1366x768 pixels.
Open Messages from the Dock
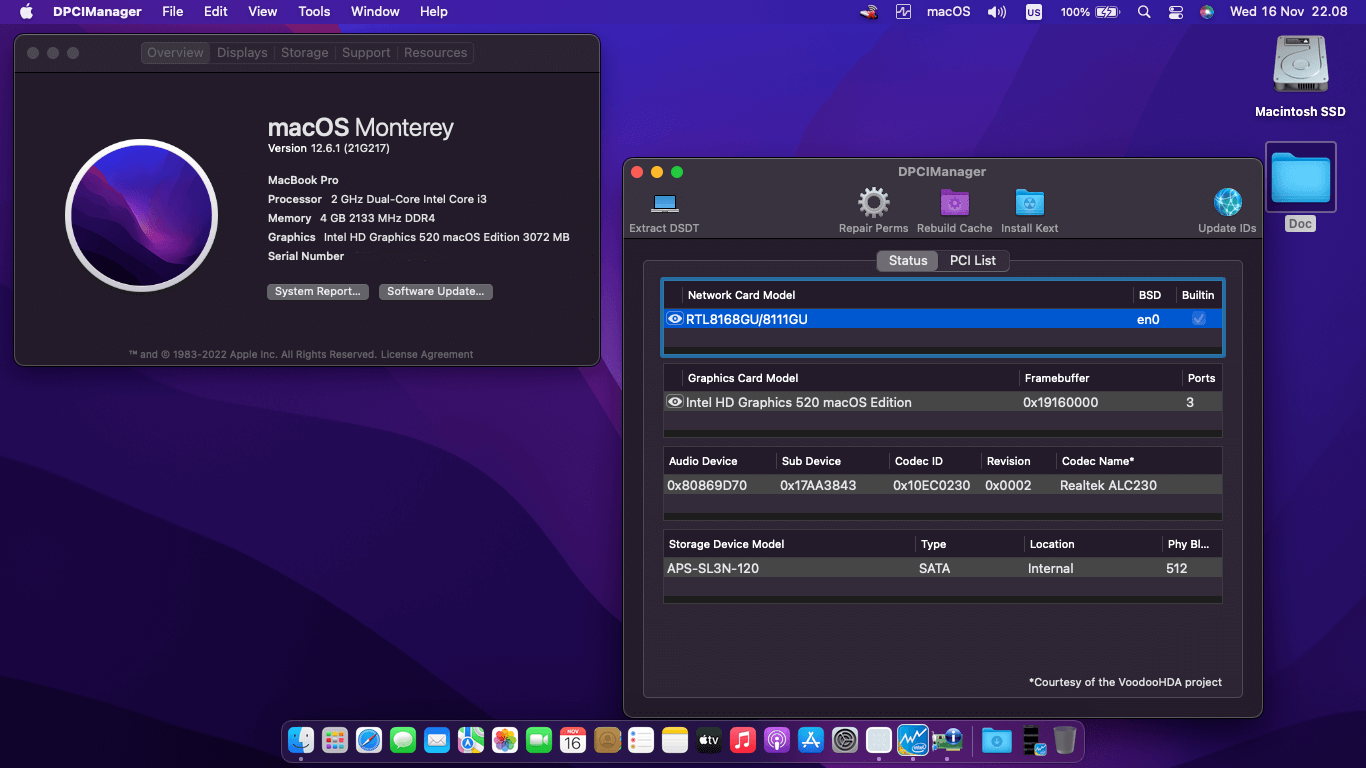point(403,740)
